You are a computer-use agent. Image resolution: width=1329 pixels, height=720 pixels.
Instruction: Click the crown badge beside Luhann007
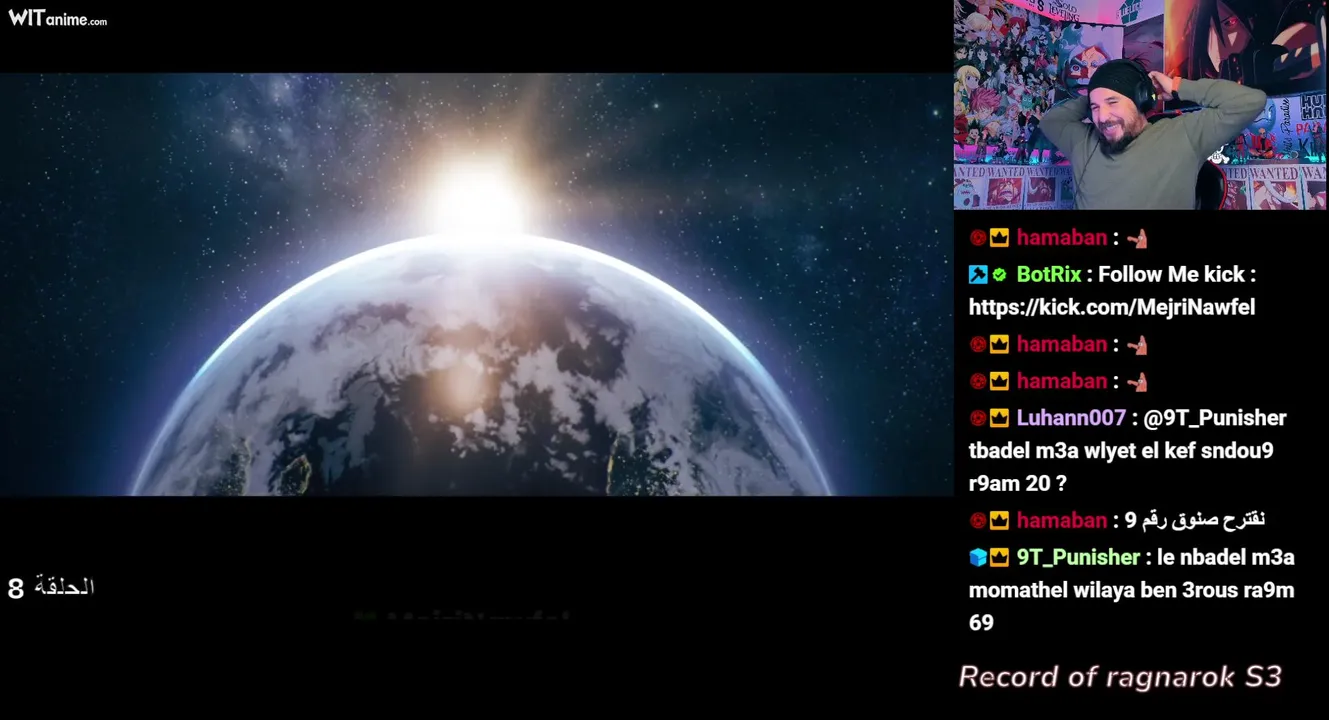[x=999, y=418]
